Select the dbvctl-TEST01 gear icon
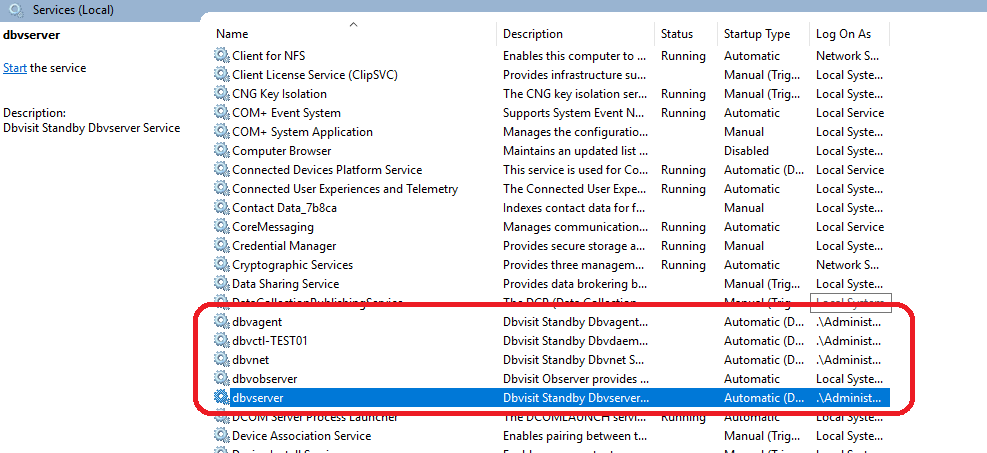The image size is (987, 453). tap(222, 340)
